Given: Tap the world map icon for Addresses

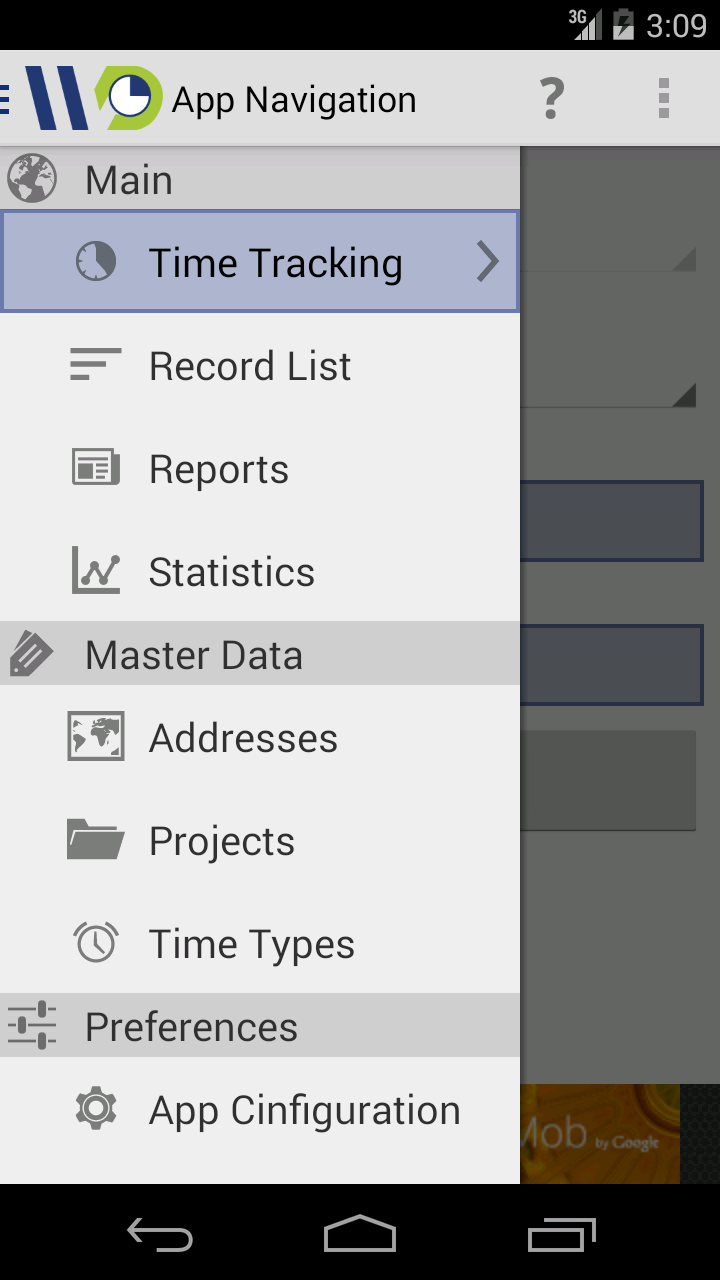Looking at the screenshot, I should point(96,737).
